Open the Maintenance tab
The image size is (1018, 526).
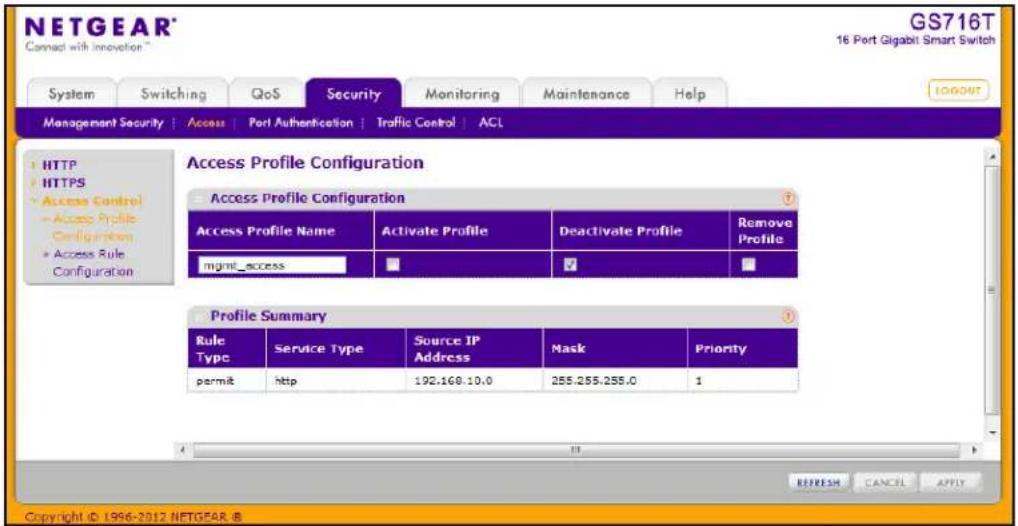[586, 94]
